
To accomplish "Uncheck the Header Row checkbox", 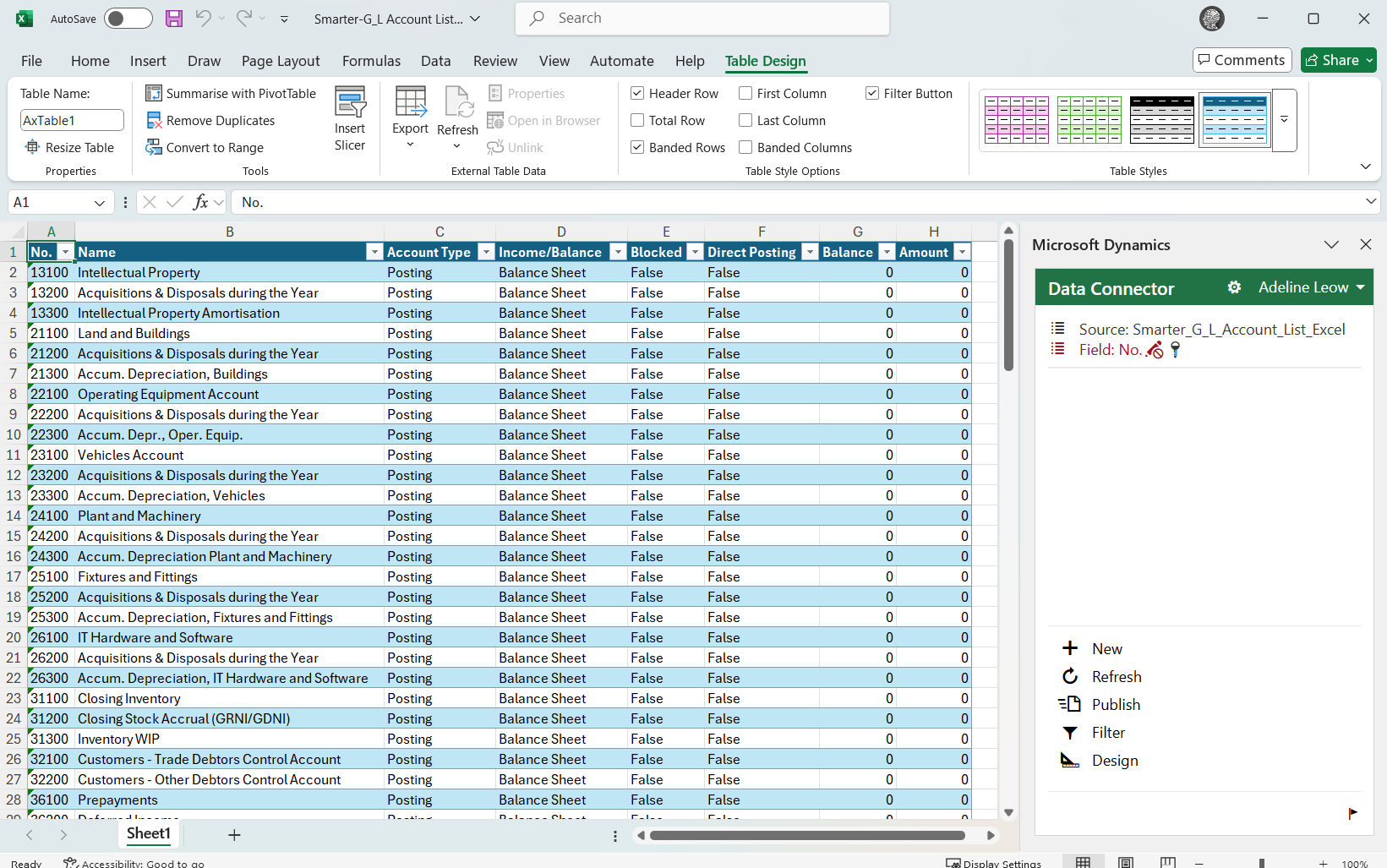I will [x=637, y=94].
